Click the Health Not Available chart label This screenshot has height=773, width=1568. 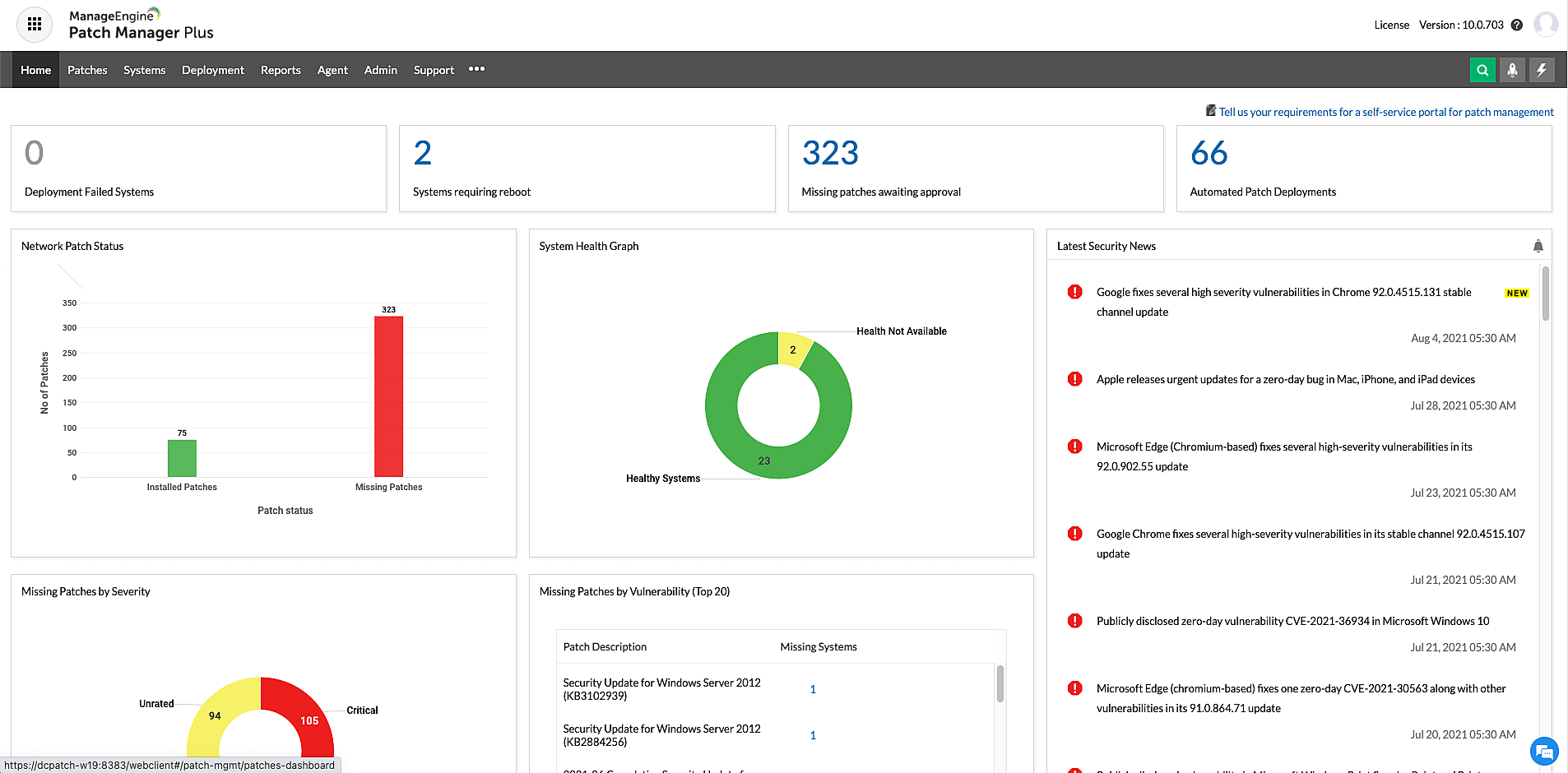click(902, 331)
